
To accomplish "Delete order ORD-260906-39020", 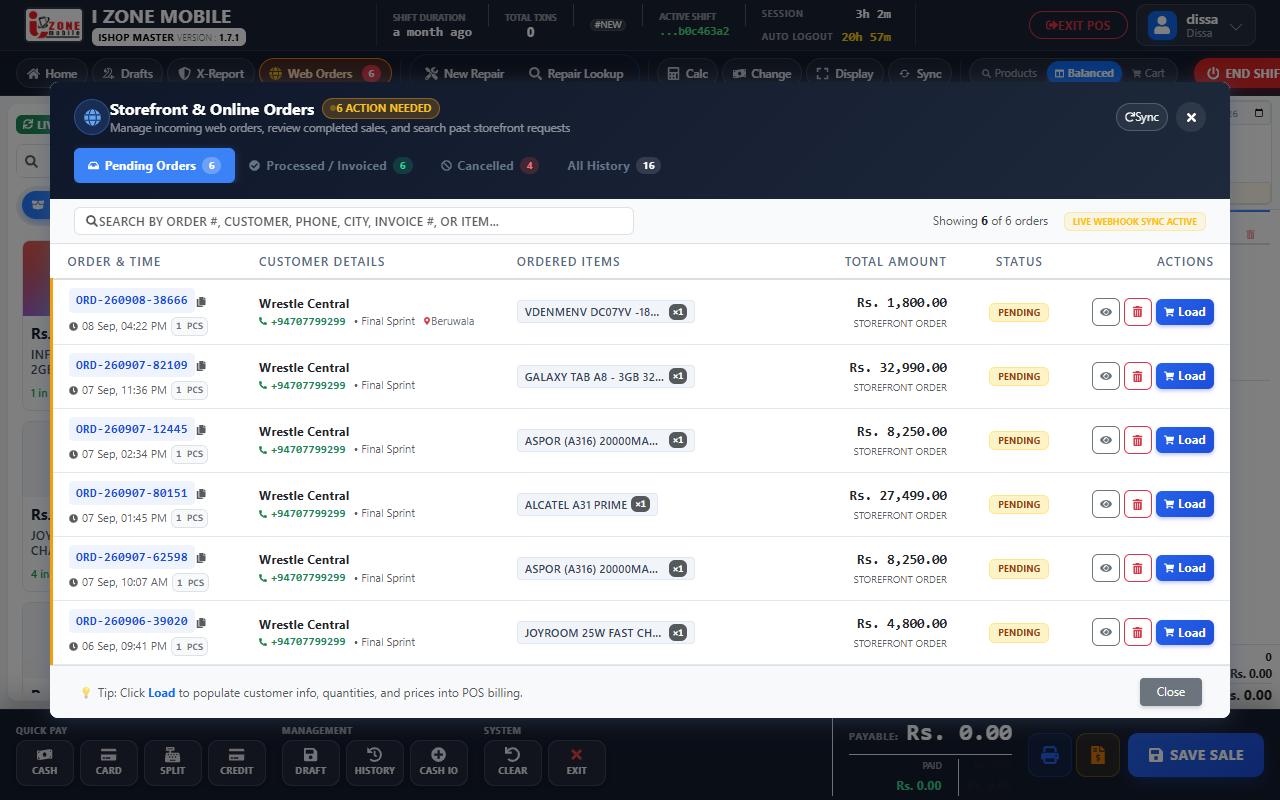I will (x=1137, y=632).
